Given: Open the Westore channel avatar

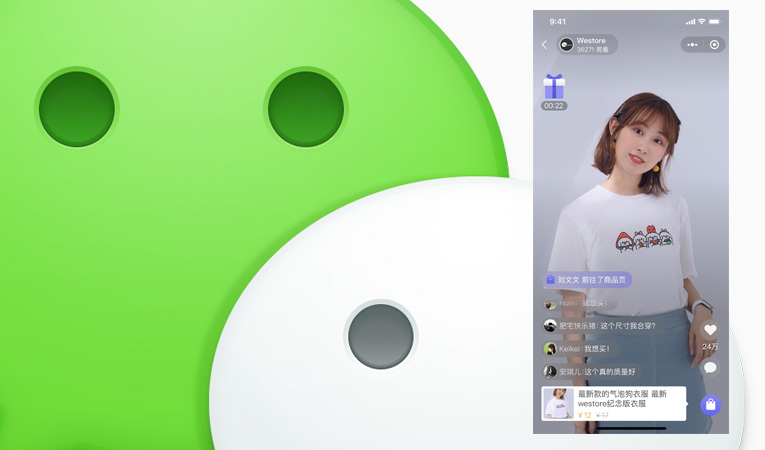Looking at the screenshot, I should click(x=566, y=45).
